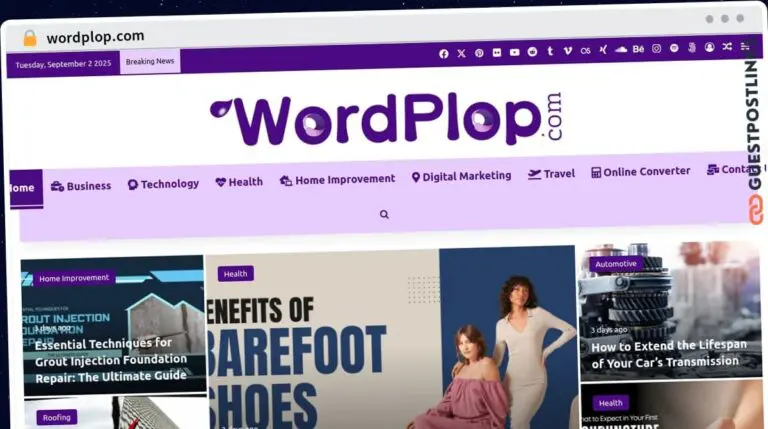Viewport: 768px width, 429px height.
Task: Open the Reddit social icon
Action: point(532,51)
